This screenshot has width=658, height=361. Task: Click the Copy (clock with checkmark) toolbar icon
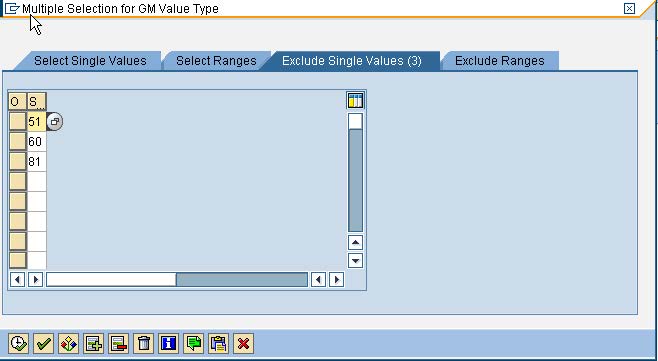[x=18, y=344]
